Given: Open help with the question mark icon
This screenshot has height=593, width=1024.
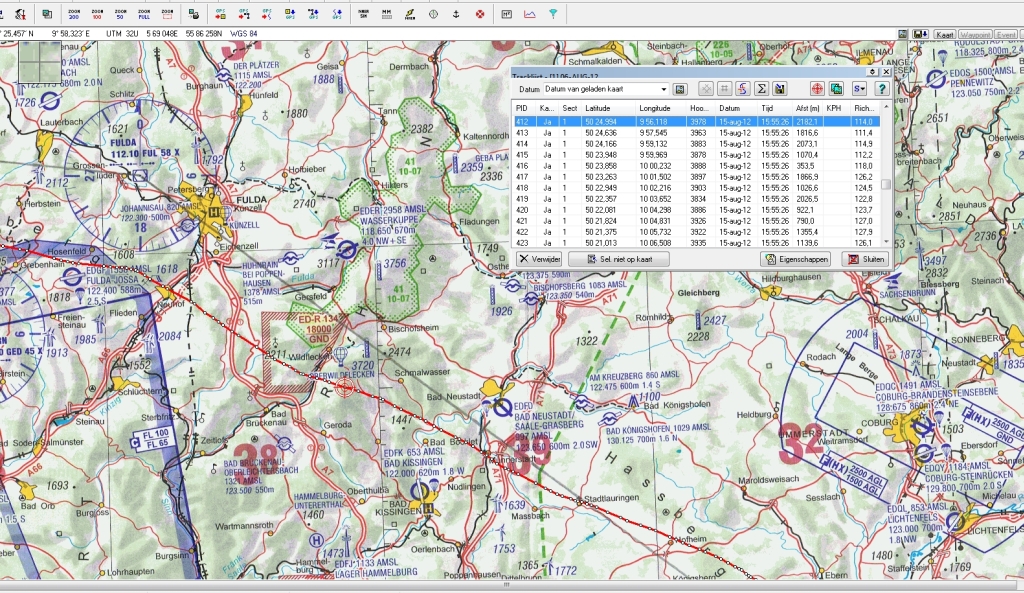Looking at the screenshot, I should (881, 89).
